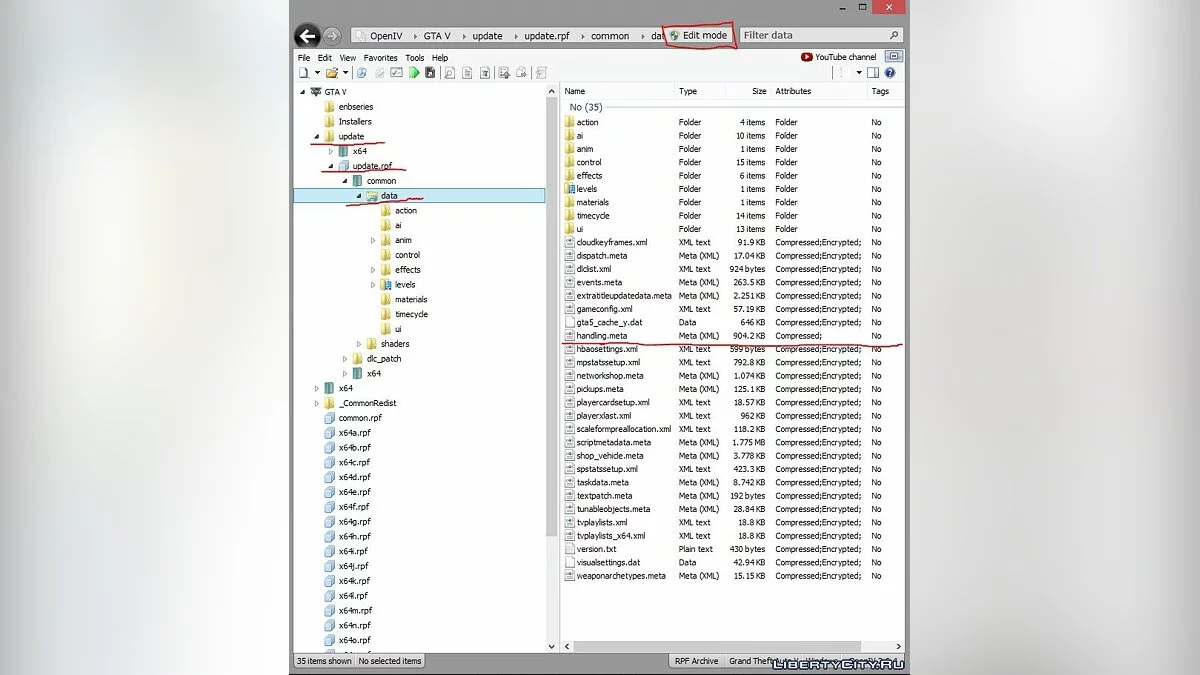Click the forward navigation arrow button
Viewport: 1200px width, 675px height.
(x=331, y=36)
